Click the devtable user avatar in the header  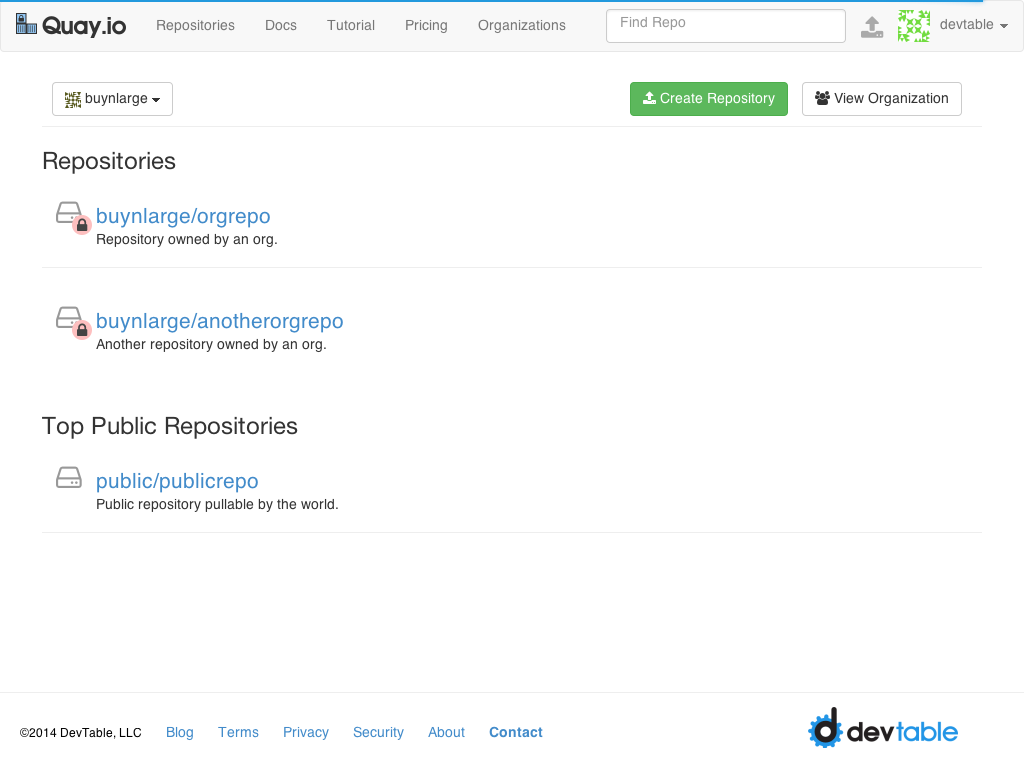(914, 25)
